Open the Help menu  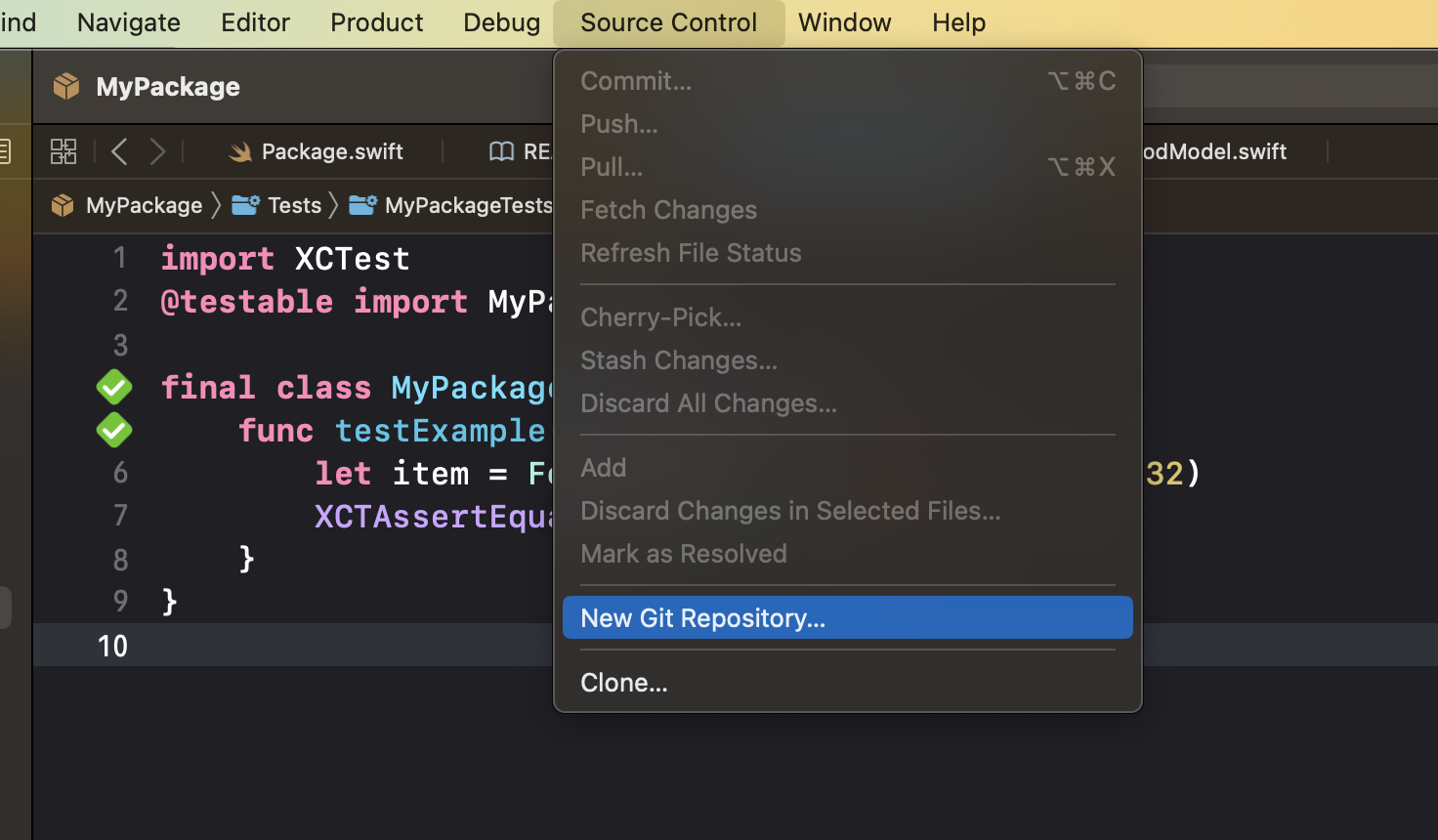point(958,22)
